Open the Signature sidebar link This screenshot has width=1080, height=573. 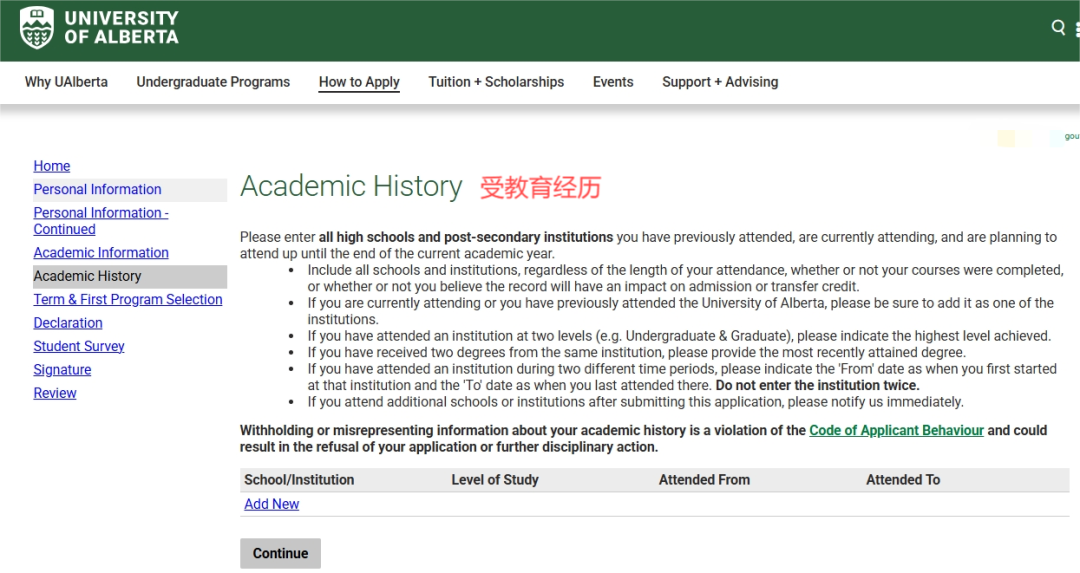(62, 370)
